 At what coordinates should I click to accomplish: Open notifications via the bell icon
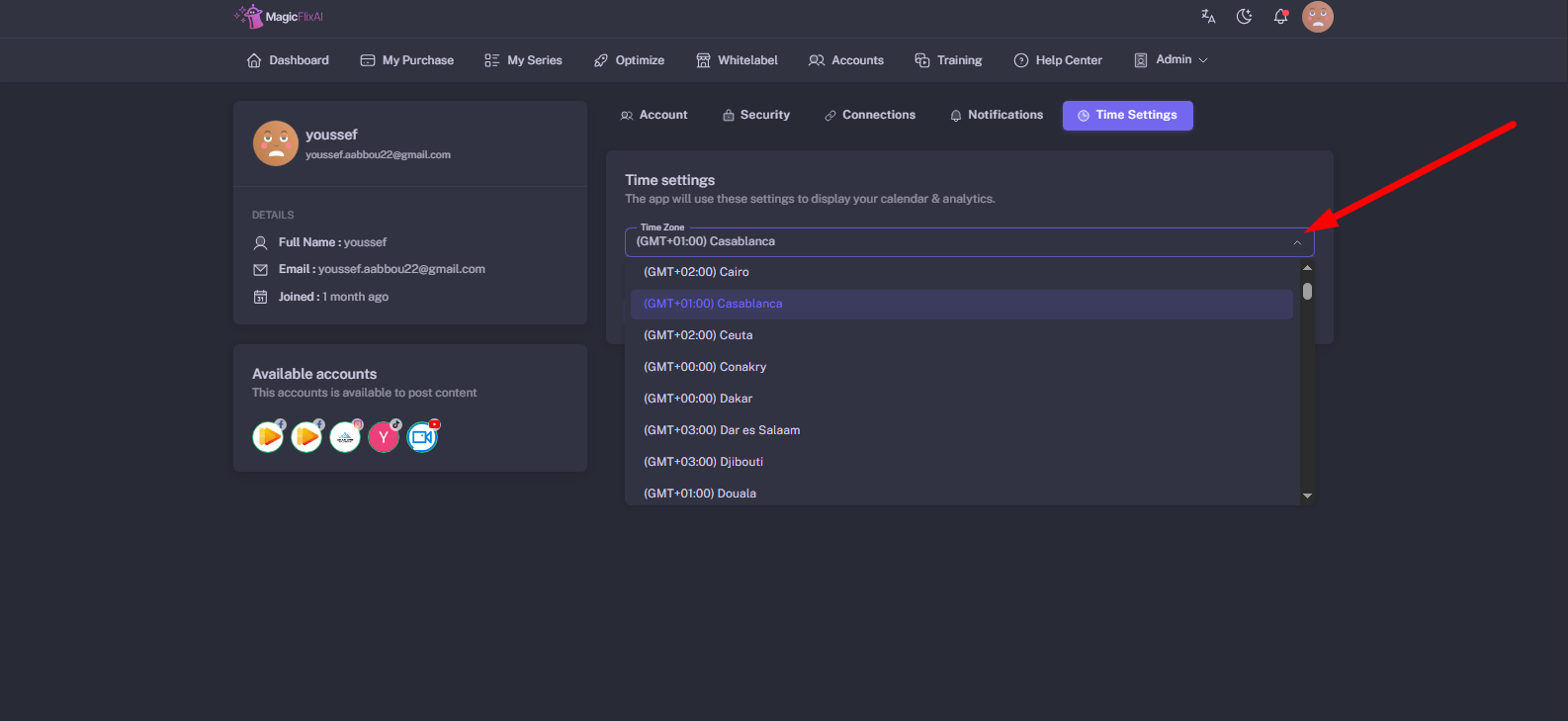(1280, 17)
